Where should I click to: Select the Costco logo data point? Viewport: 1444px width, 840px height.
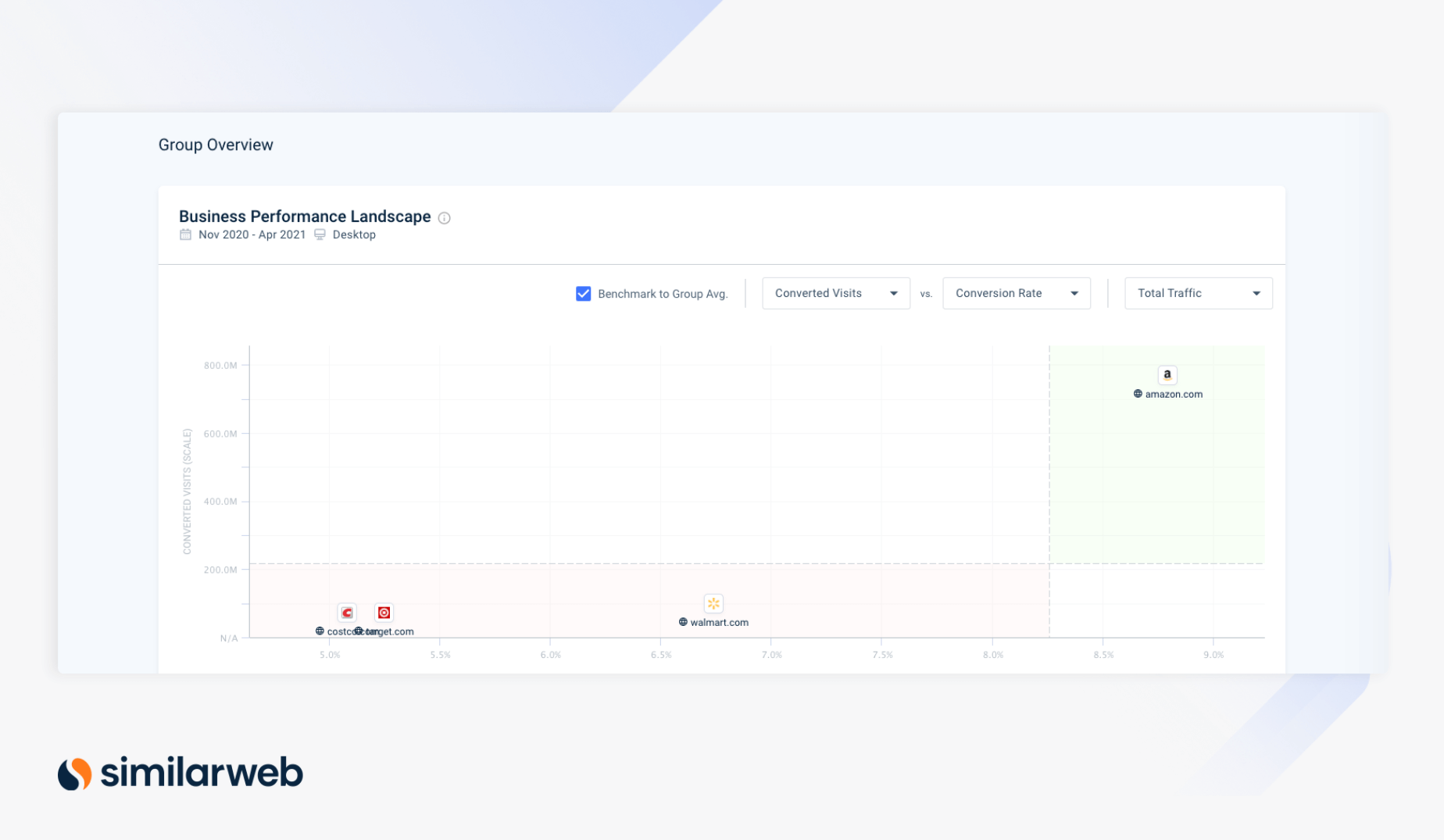click(347, 613)
